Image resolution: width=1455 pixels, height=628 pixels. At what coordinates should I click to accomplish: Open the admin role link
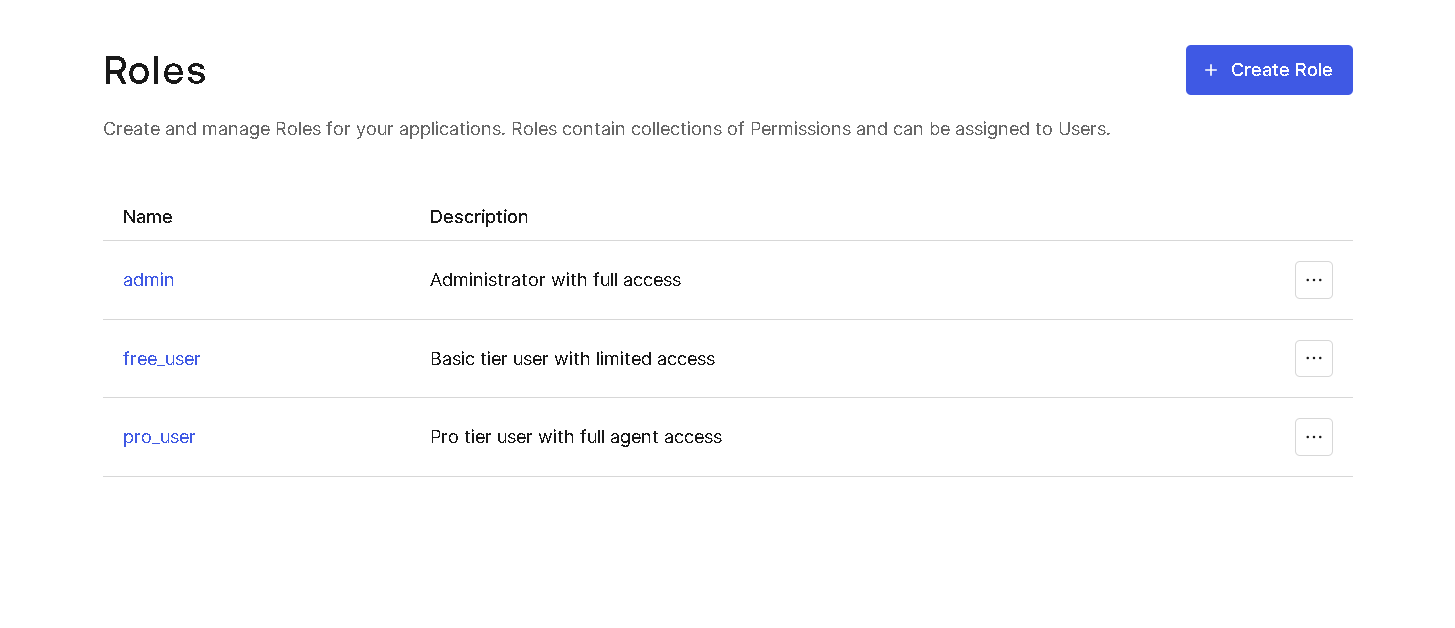(148, 280)
